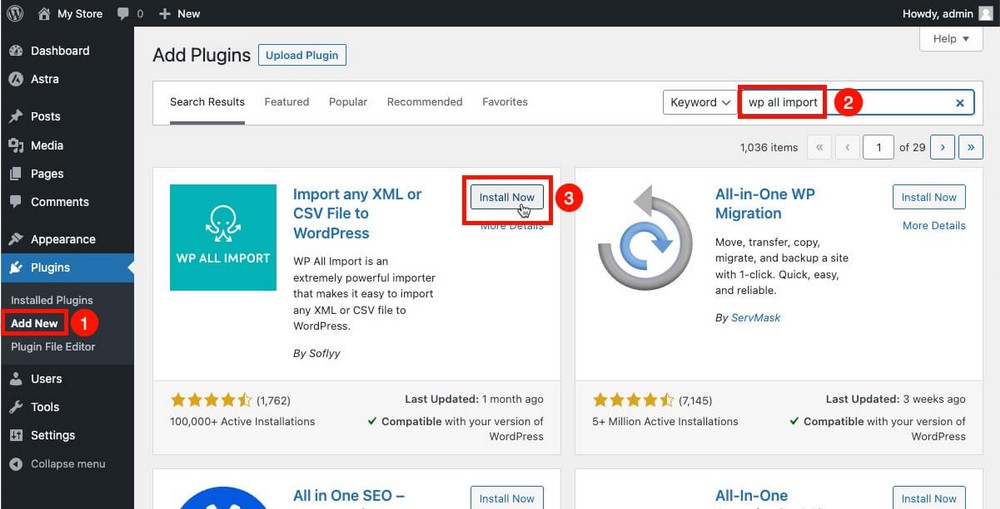Click Install Now for WP All Import
The width and height of the screenshot is (1000, 509).
click(508, 197)
